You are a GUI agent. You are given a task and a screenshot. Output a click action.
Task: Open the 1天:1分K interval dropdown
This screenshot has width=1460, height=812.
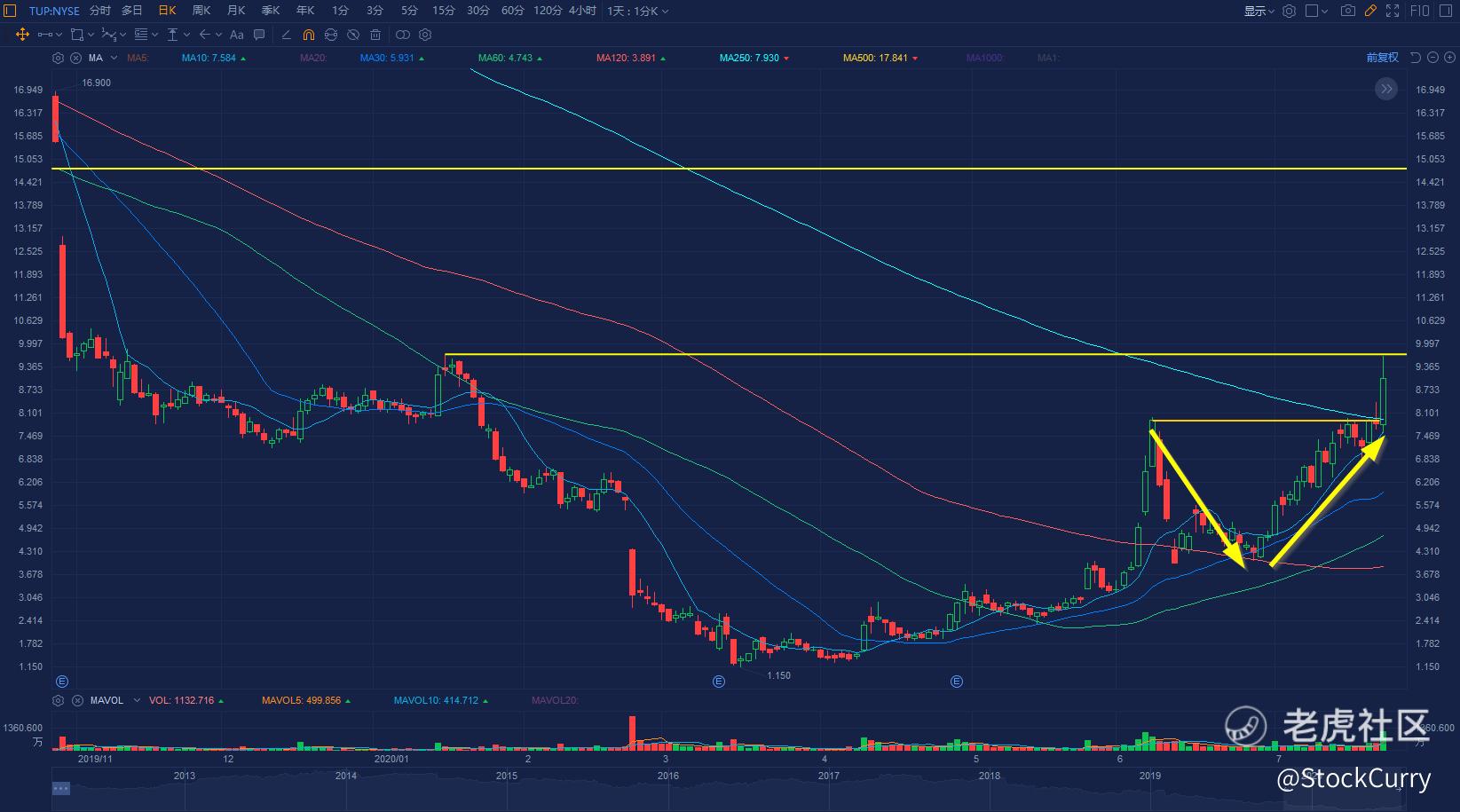(638, 11)
